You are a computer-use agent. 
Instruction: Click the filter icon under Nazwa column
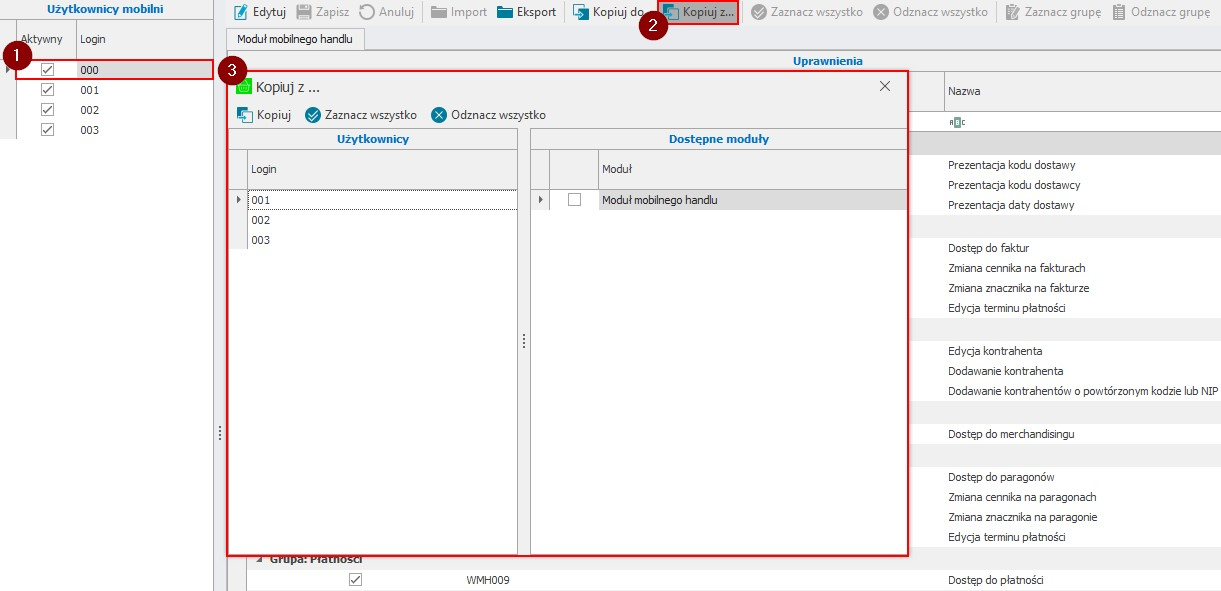pyautogui.click(x=958, y=122)
